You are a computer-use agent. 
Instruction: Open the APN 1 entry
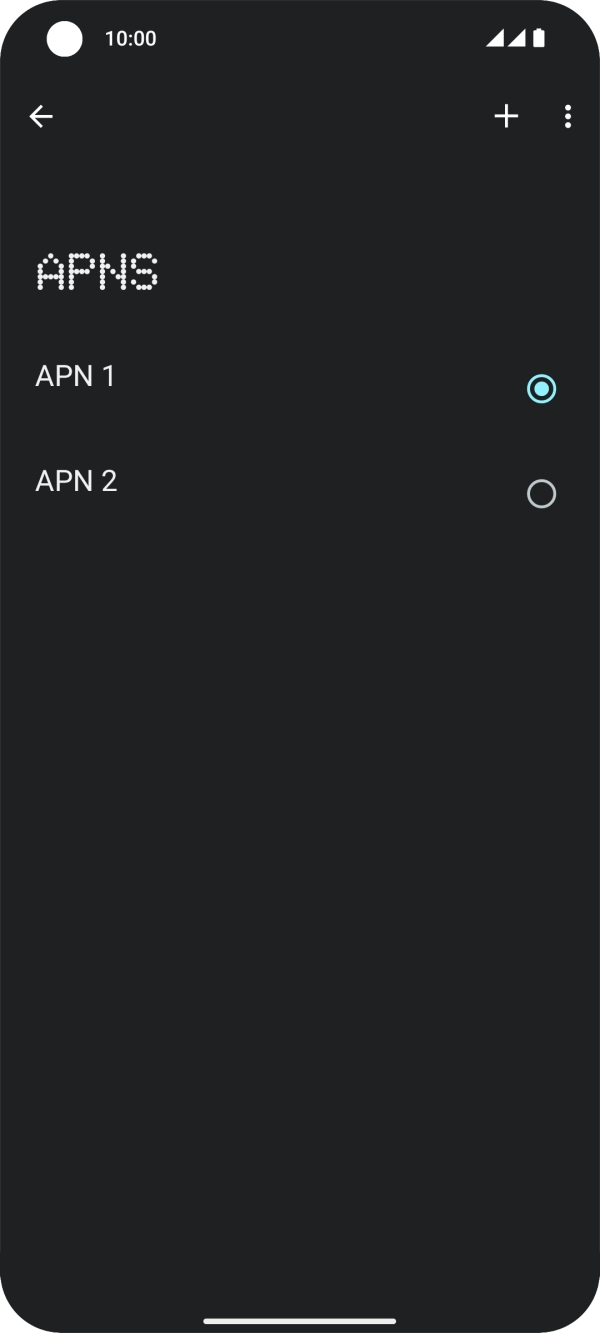(x=200, y=376)
